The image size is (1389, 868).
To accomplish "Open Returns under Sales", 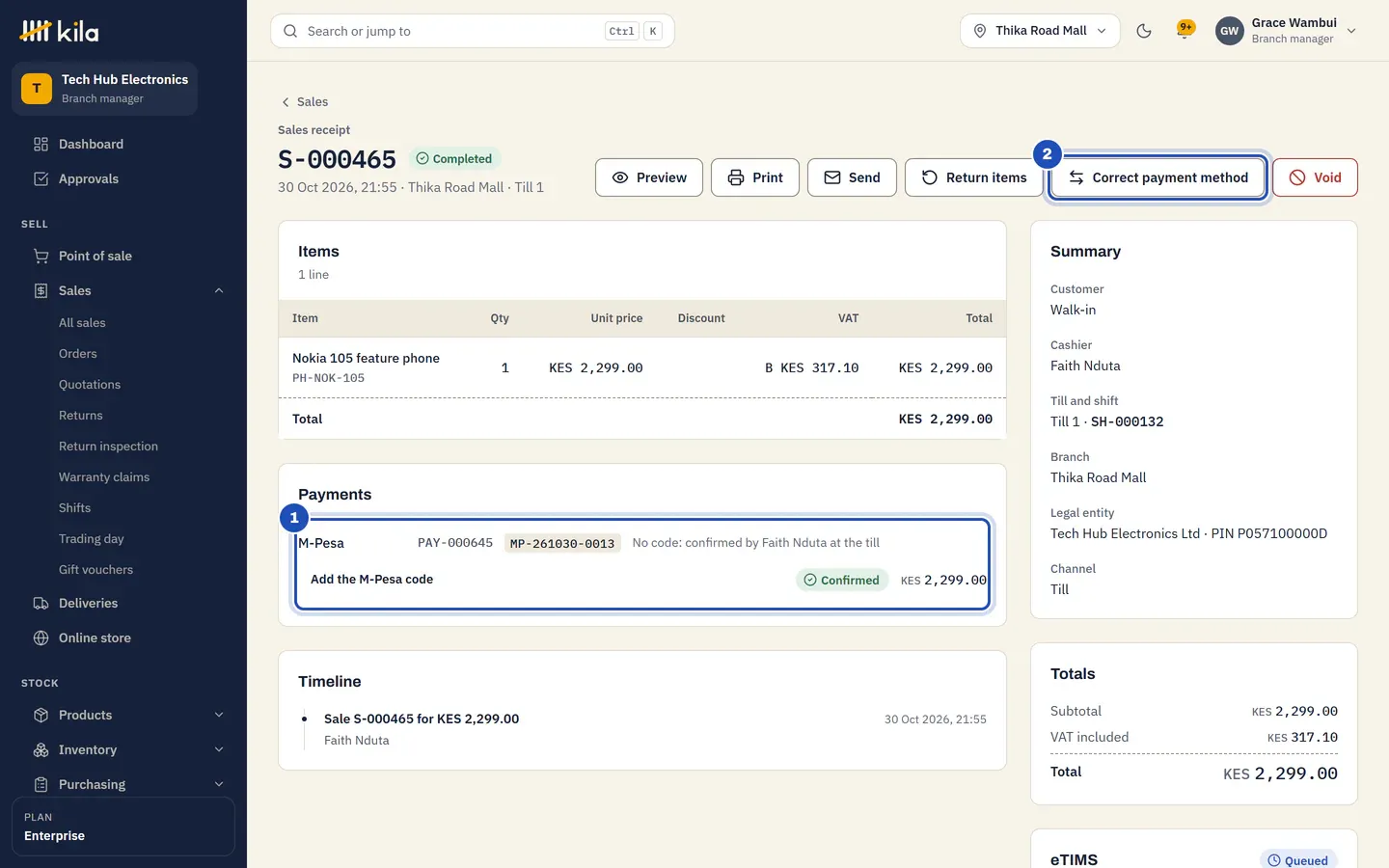I will point(81,416).
